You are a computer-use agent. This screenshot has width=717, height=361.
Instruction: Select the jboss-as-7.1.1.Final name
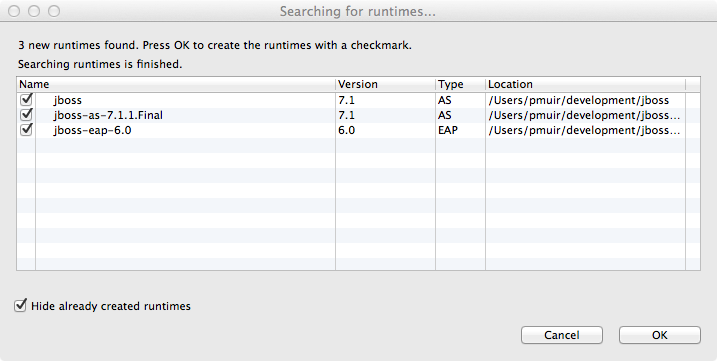[108, 115]
